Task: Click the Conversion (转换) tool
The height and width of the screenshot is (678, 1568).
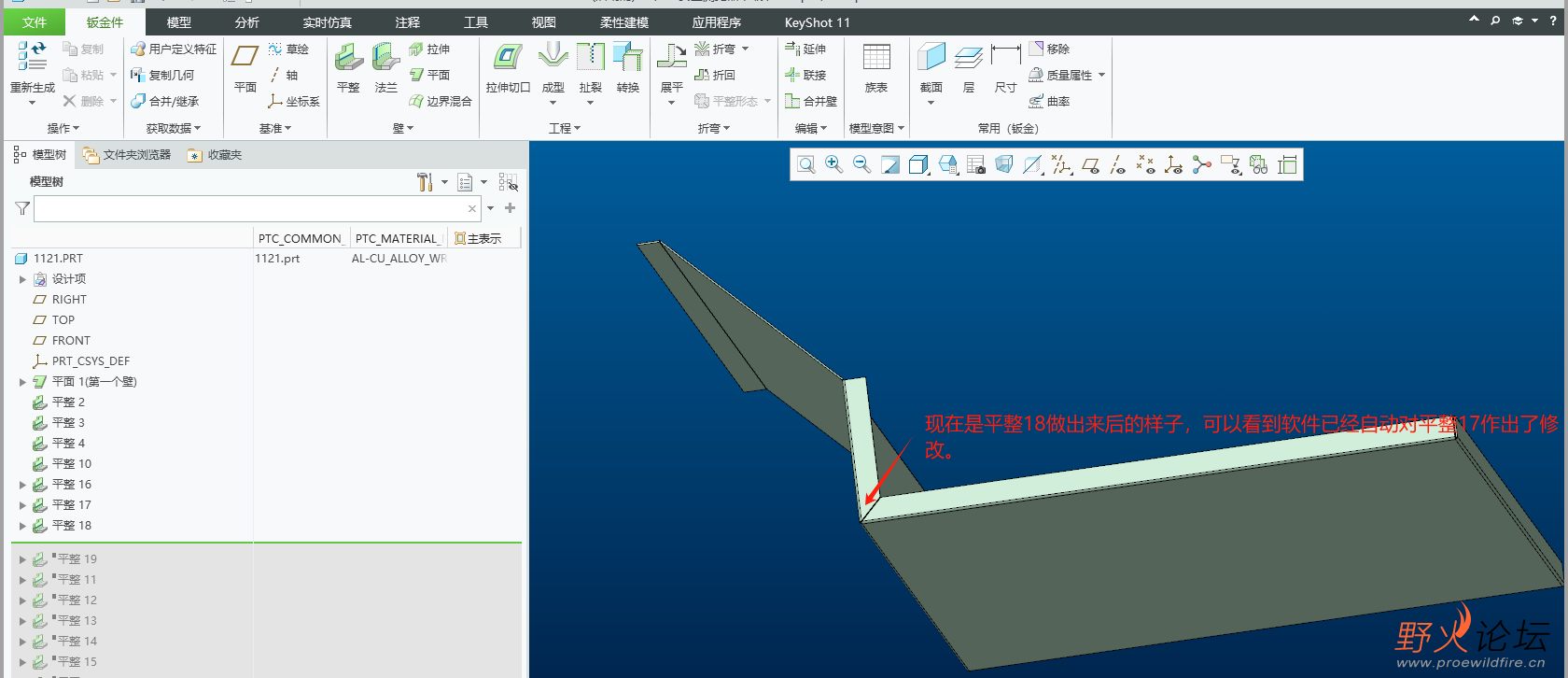Action: point(628,67)
